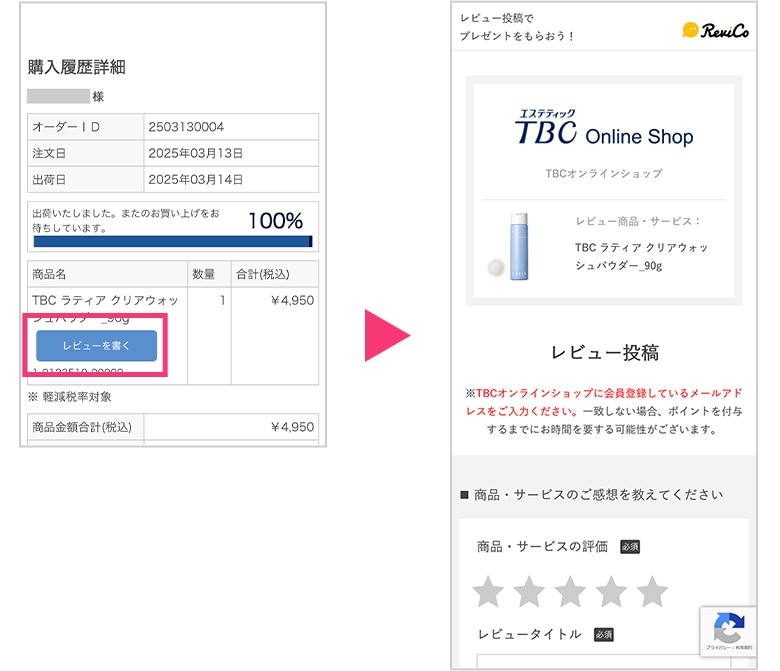Image resolution: width=780 pixels, height=671 pixels.
Task: Click the ※ 軽減税率対象 note
Action: [70, 396]
